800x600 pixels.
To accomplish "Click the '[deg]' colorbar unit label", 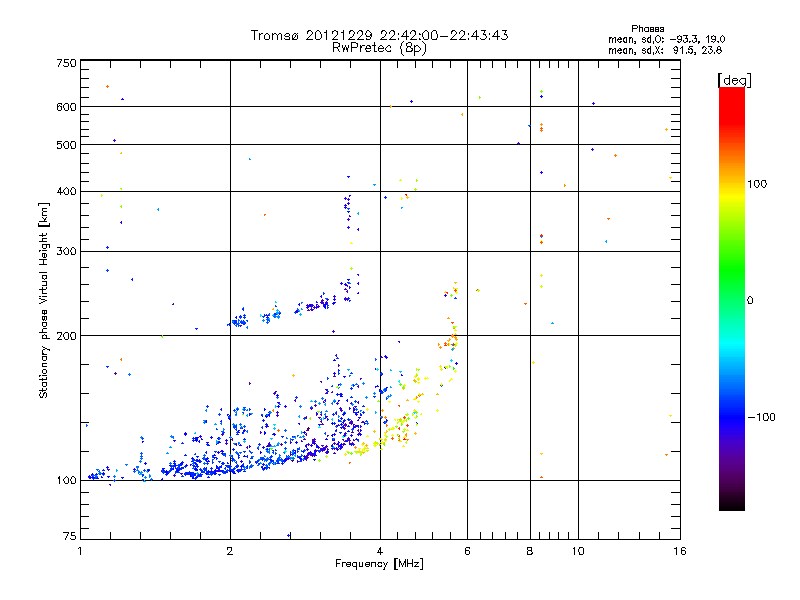I will (734, 80).
